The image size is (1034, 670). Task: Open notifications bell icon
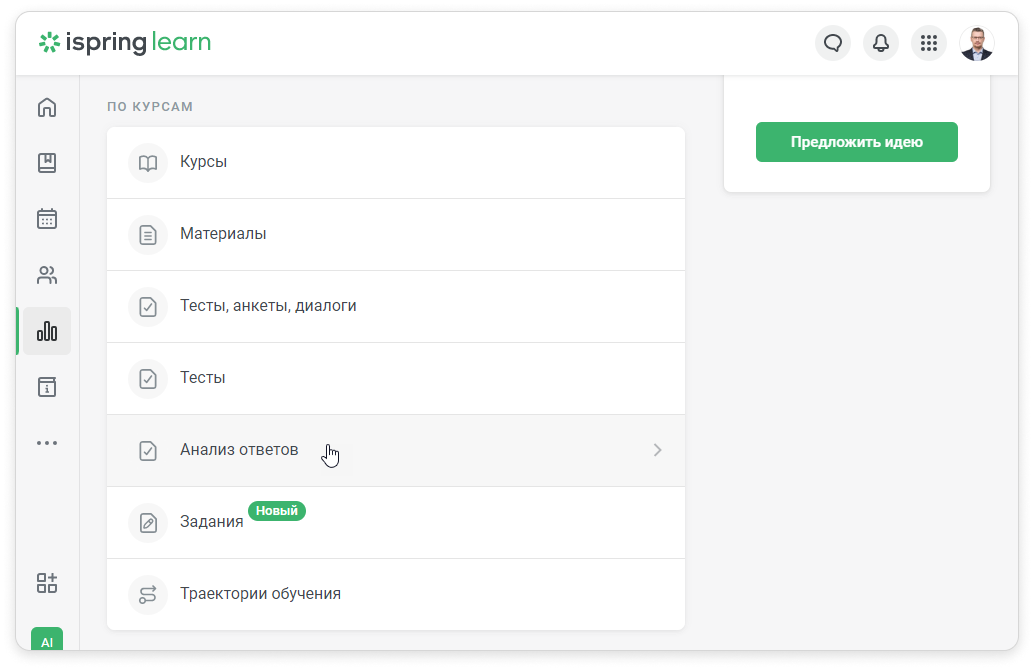881,44
